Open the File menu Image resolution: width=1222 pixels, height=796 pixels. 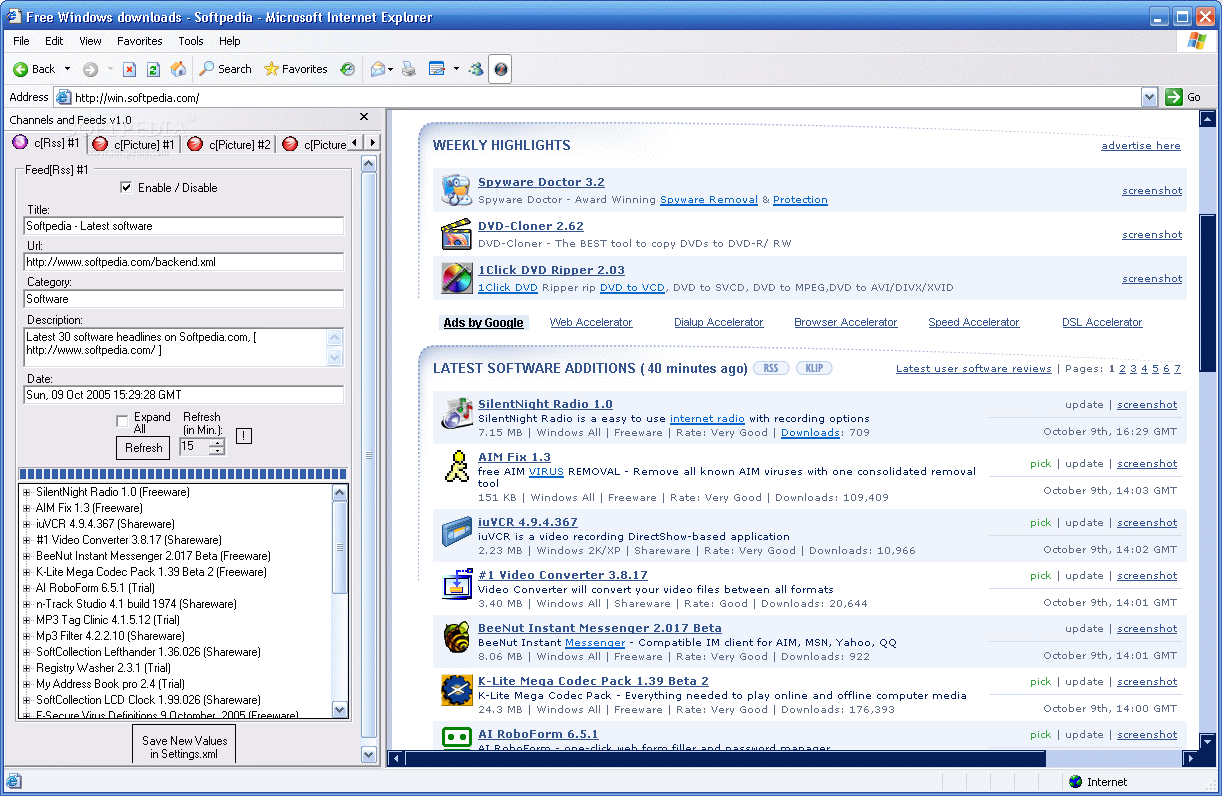point(21,41)
